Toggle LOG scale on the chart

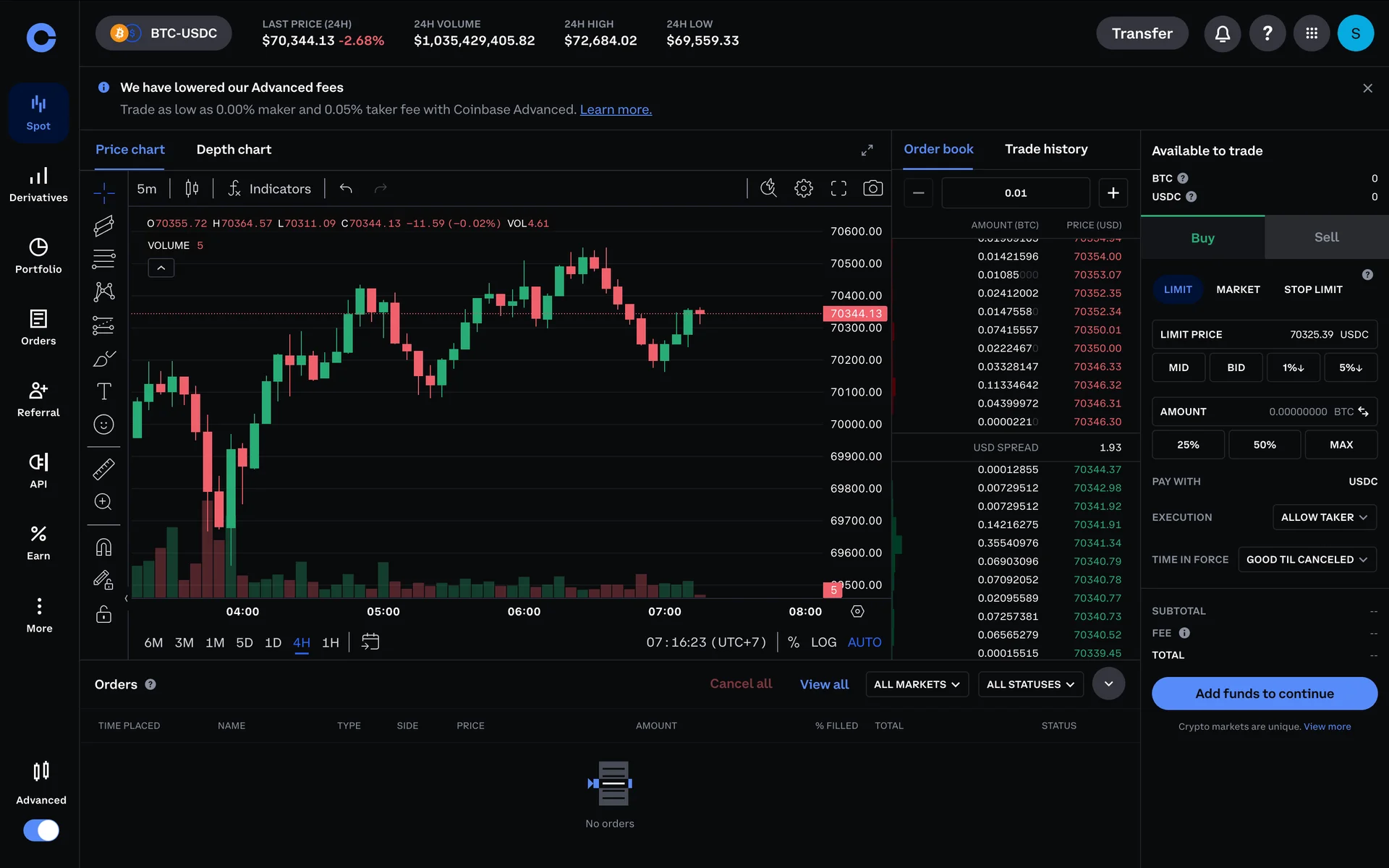[x=823, y=642]
